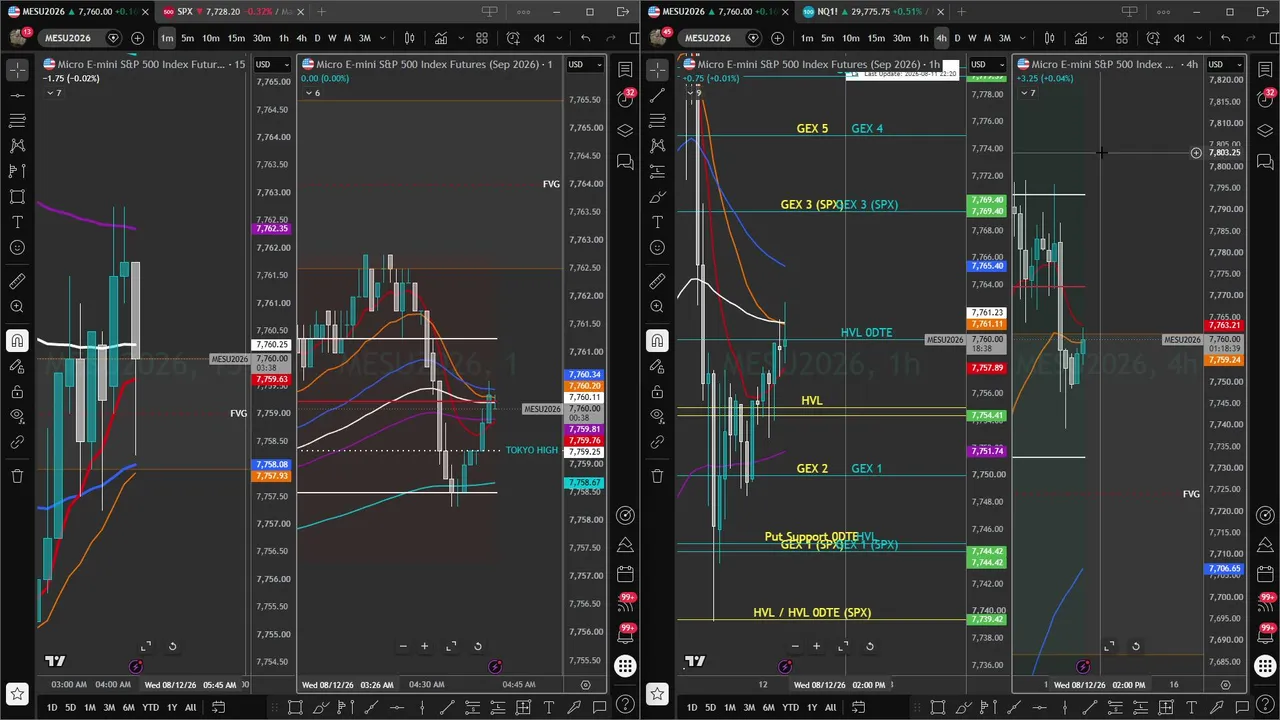
Task: Start bar replay in the left window
Action: click(539, 38)
